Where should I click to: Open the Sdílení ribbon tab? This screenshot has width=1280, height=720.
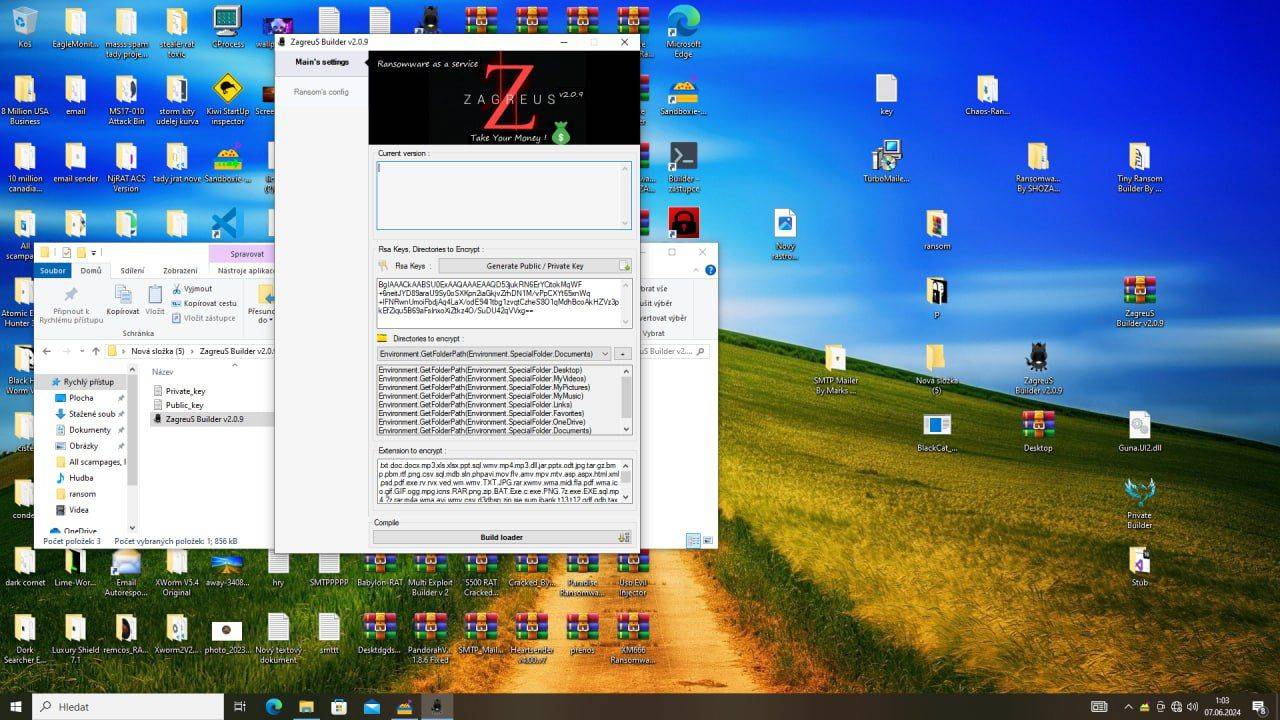click(132, 270)
